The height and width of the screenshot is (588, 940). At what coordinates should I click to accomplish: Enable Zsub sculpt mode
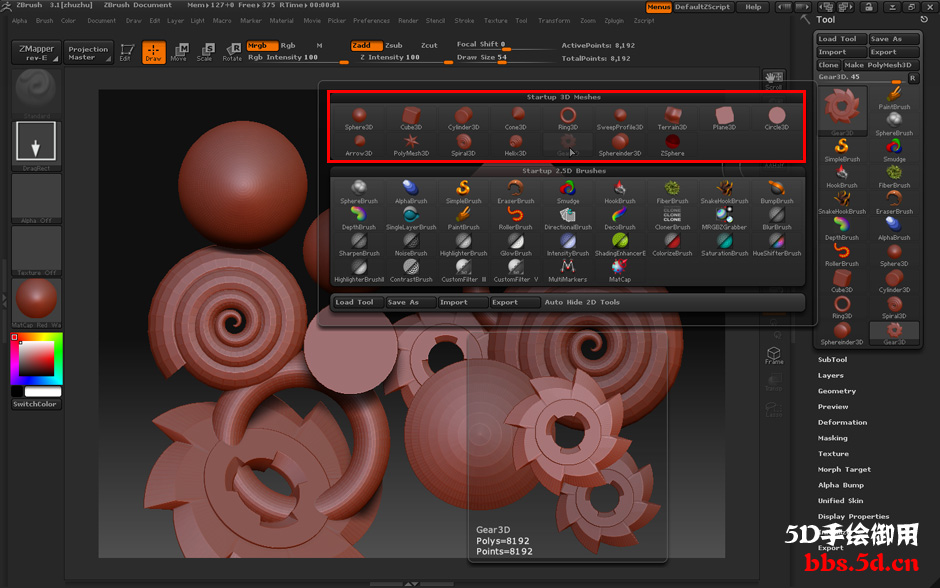point(393,46)
